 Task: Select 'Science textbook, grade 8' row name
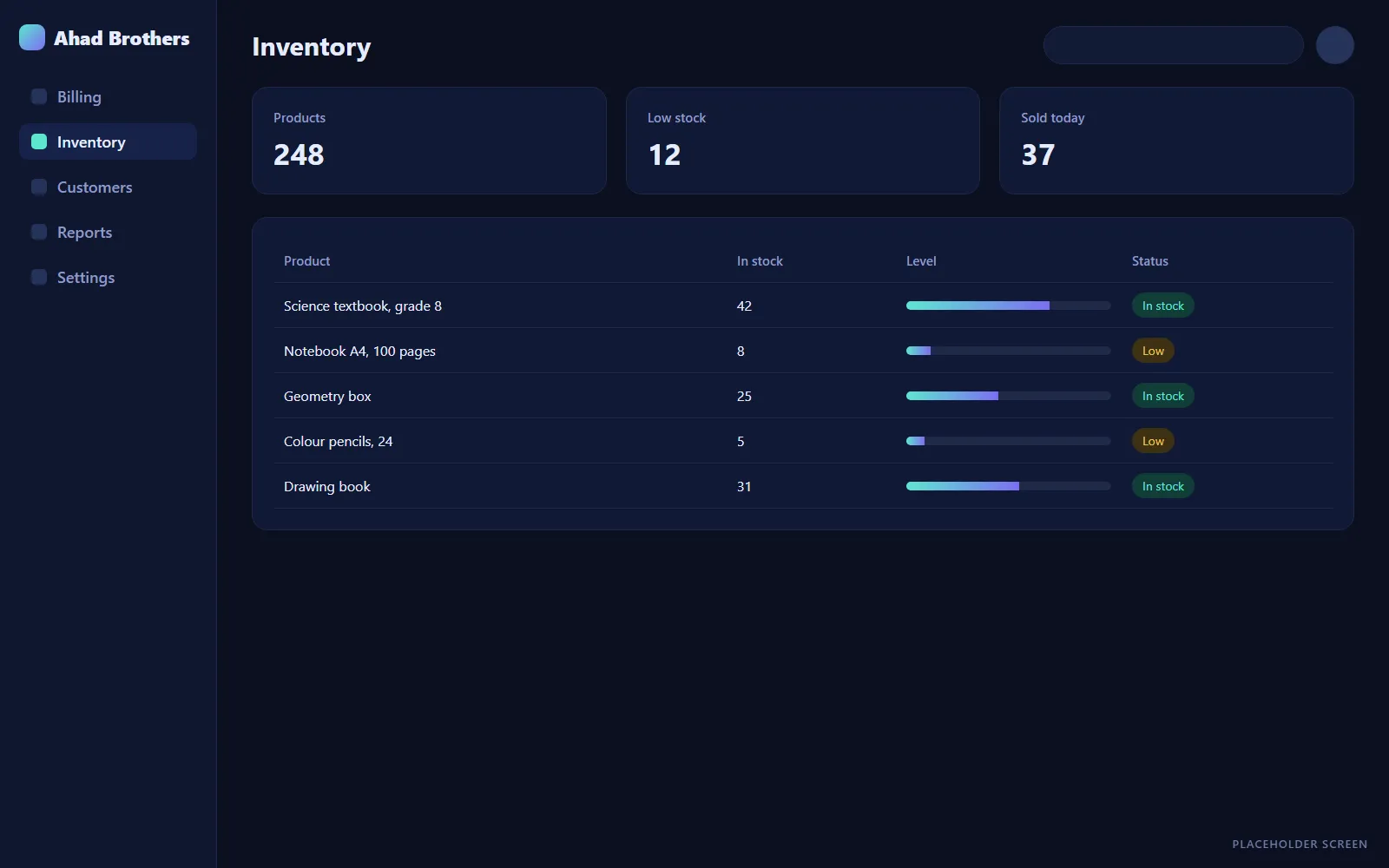[363, 306]
